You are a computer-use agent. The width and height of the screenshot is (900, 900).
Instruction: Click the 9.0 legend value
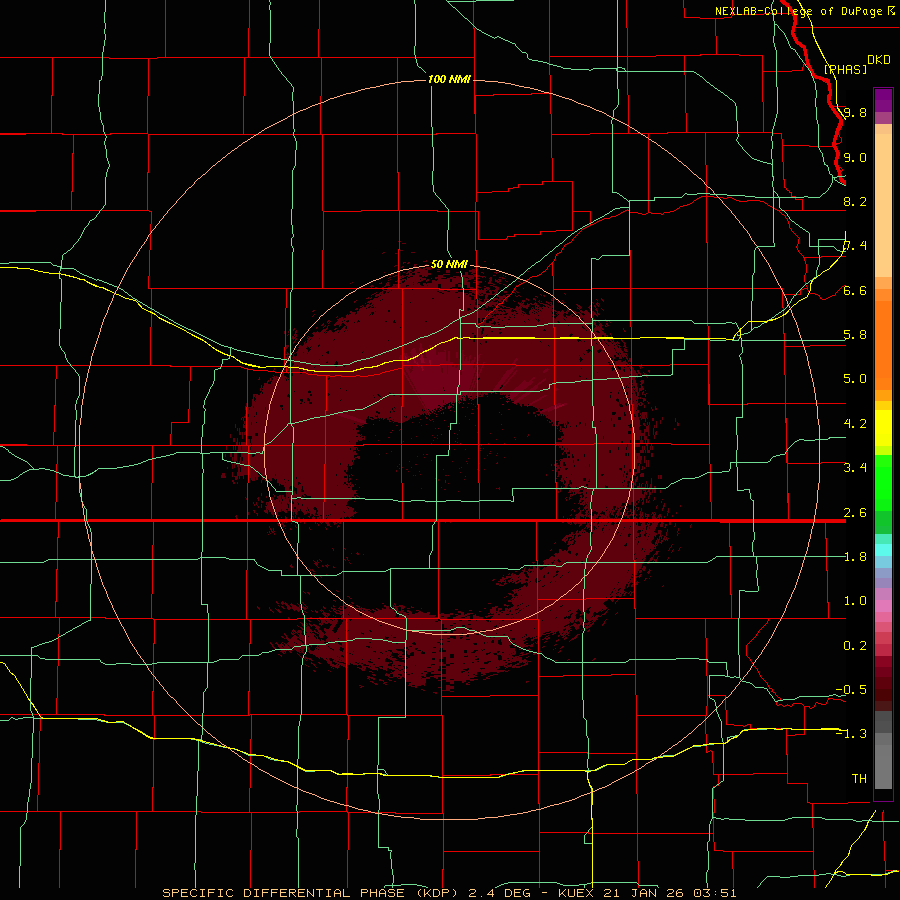[x=855, y=157]
